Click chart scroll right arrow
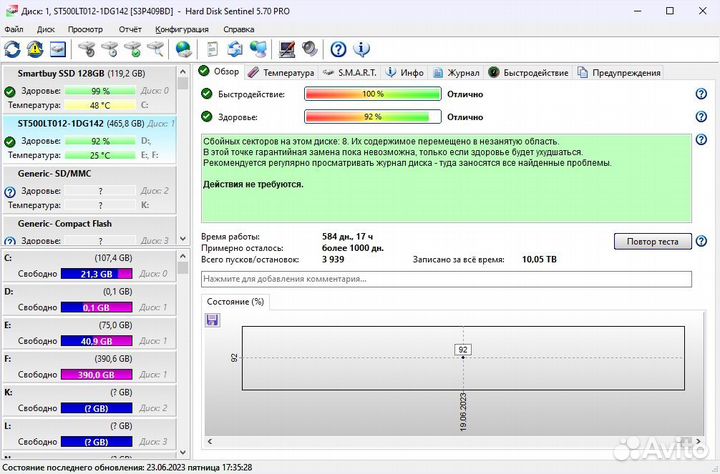 (x=698, y=441)
